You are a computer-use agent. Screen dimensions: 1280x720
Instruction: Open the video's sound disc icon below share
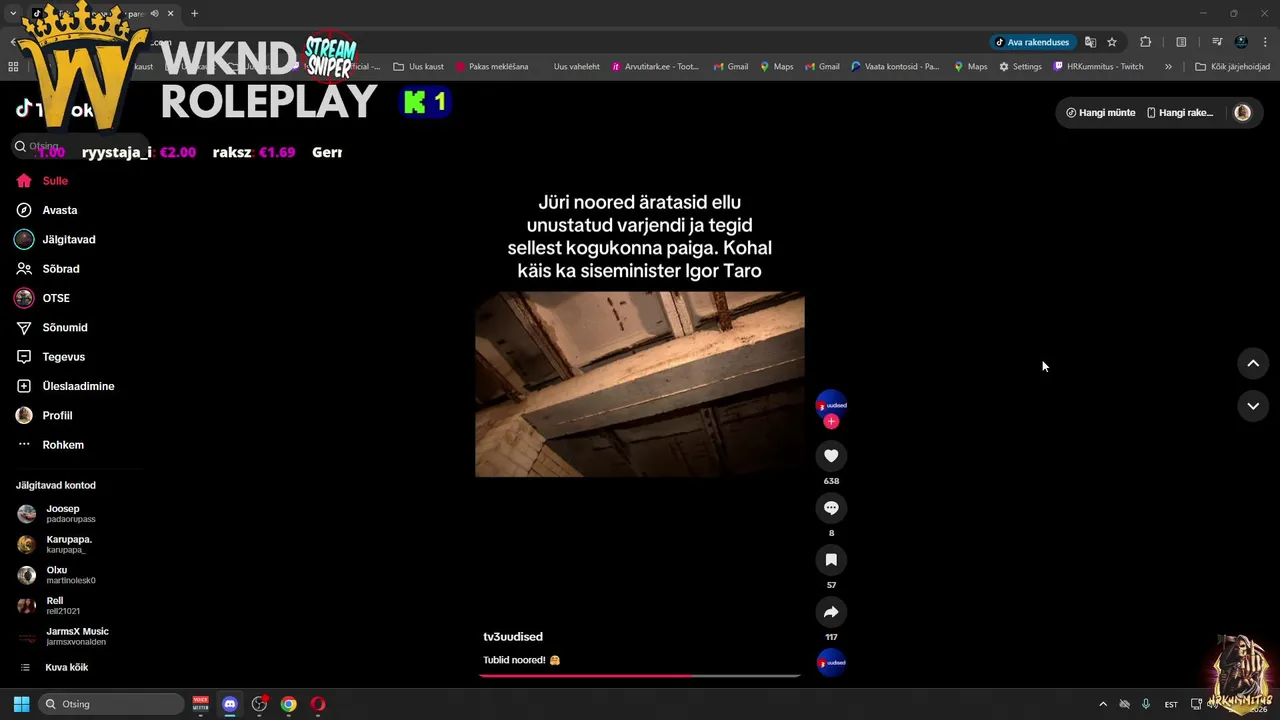[x=831, y=662]
